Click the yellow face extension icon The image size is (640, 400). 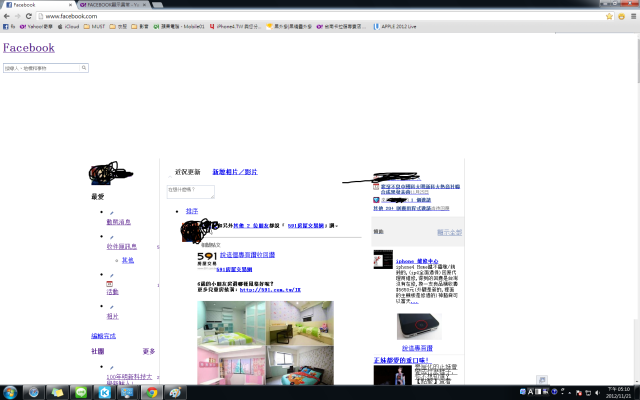pos(622,16)
